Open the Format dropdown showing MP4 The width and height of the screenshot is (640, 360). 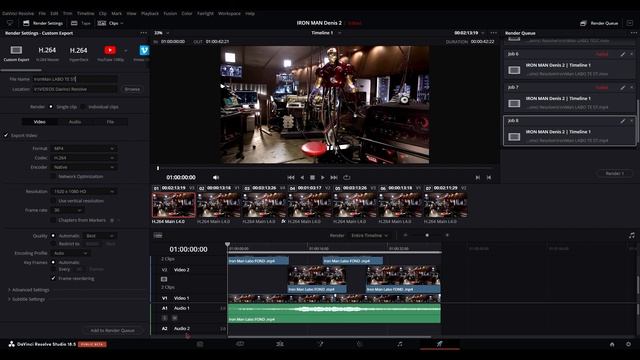tap(84, 149)
